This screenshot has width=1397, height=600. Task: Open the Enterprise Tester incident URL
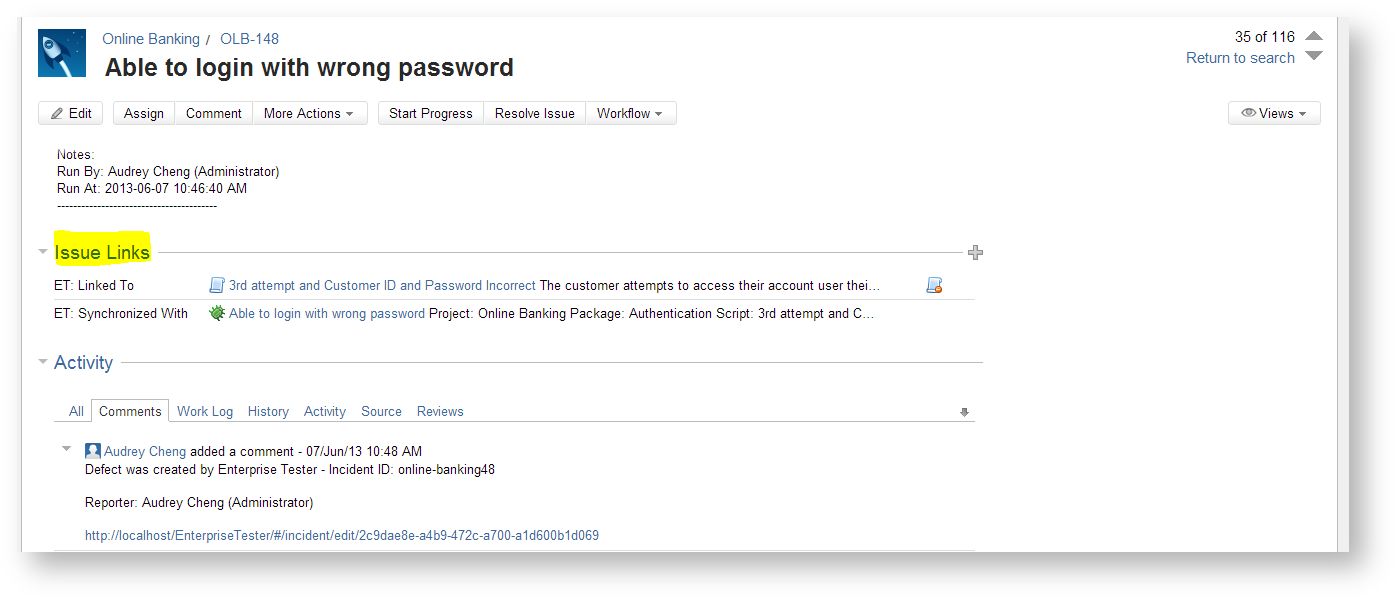342,536
